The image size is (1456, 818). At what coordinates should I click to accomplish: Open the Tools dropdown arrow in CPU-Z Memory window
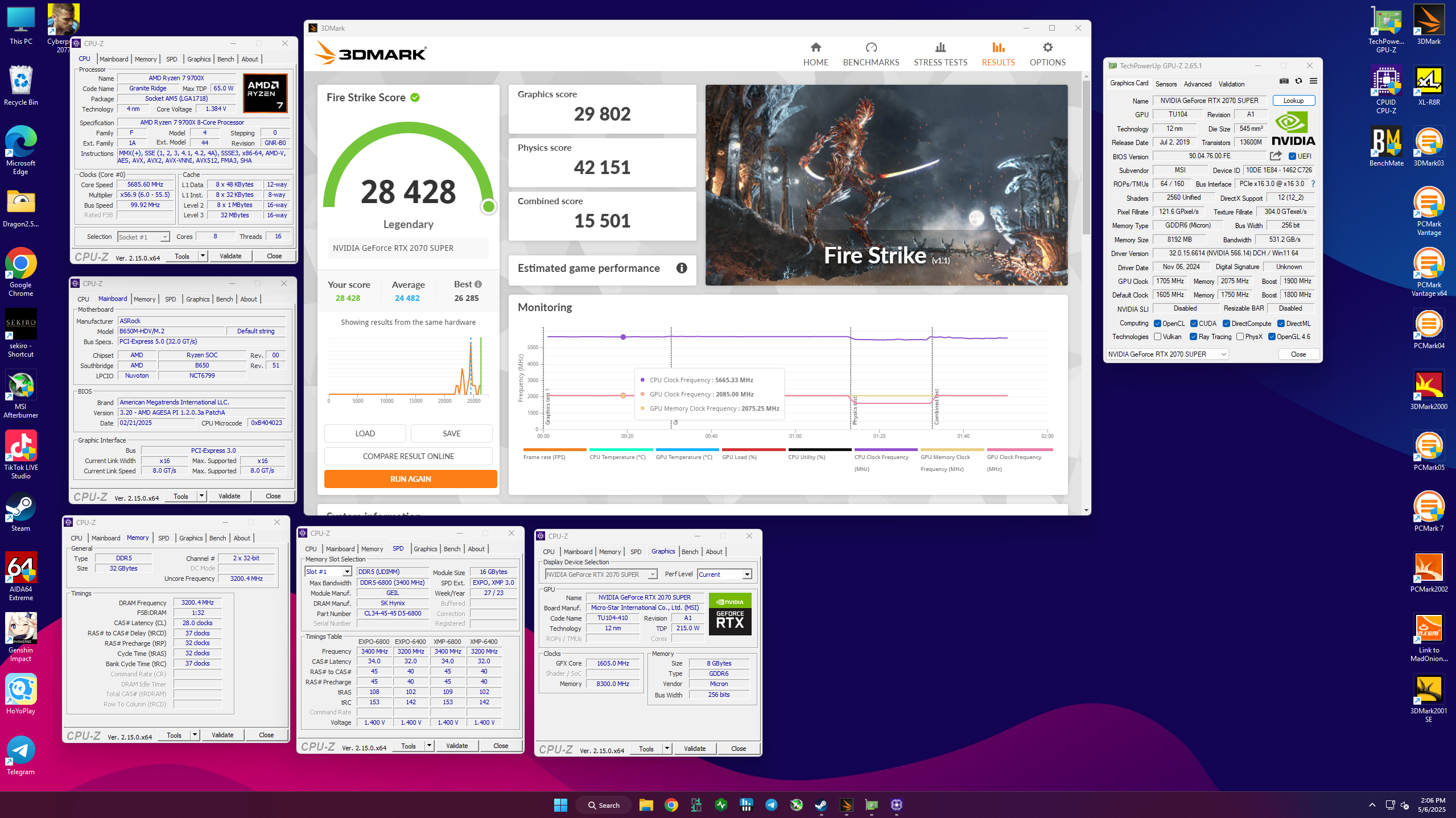point(195,735)
